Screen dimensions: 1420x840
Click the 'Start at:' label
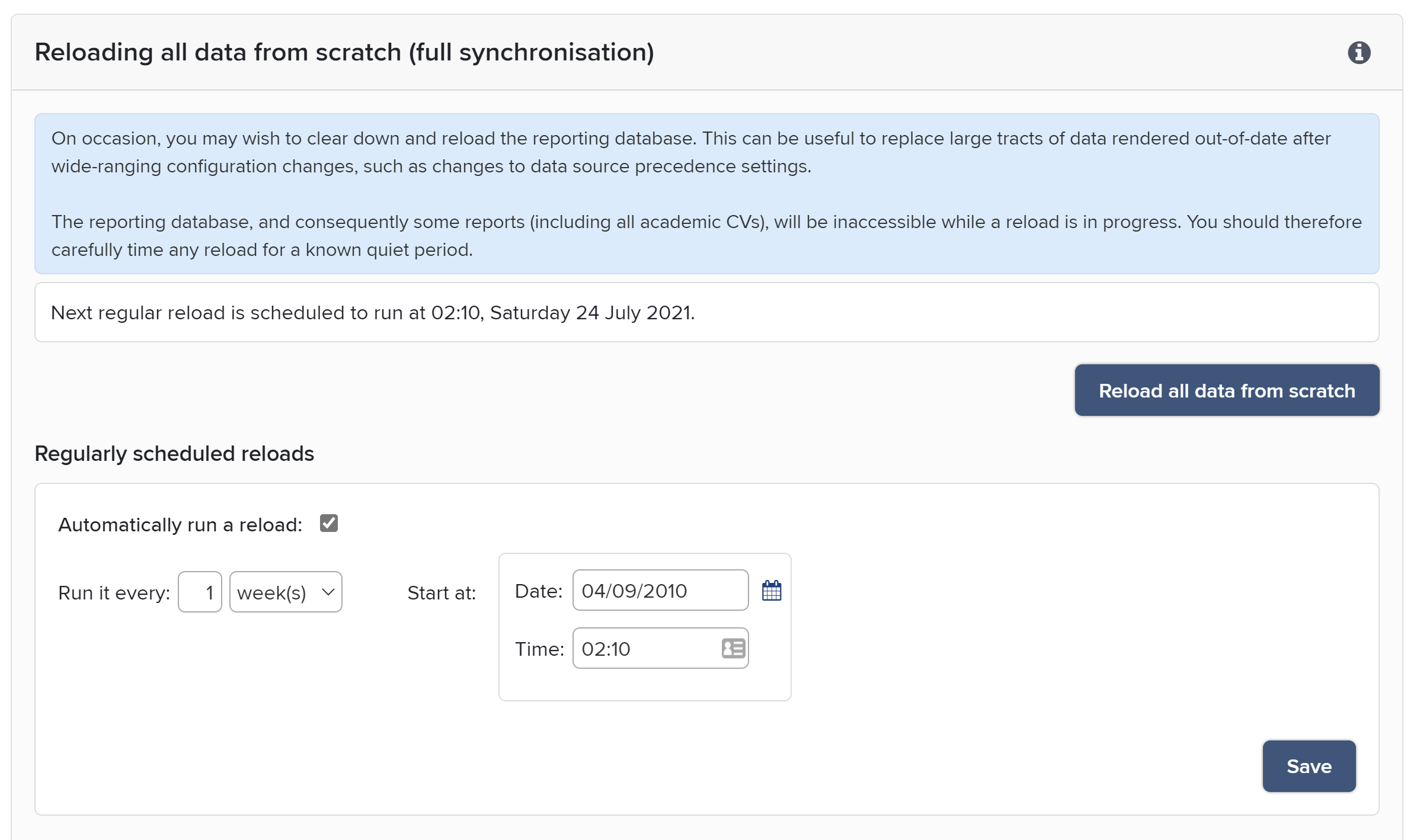[442, 593]
